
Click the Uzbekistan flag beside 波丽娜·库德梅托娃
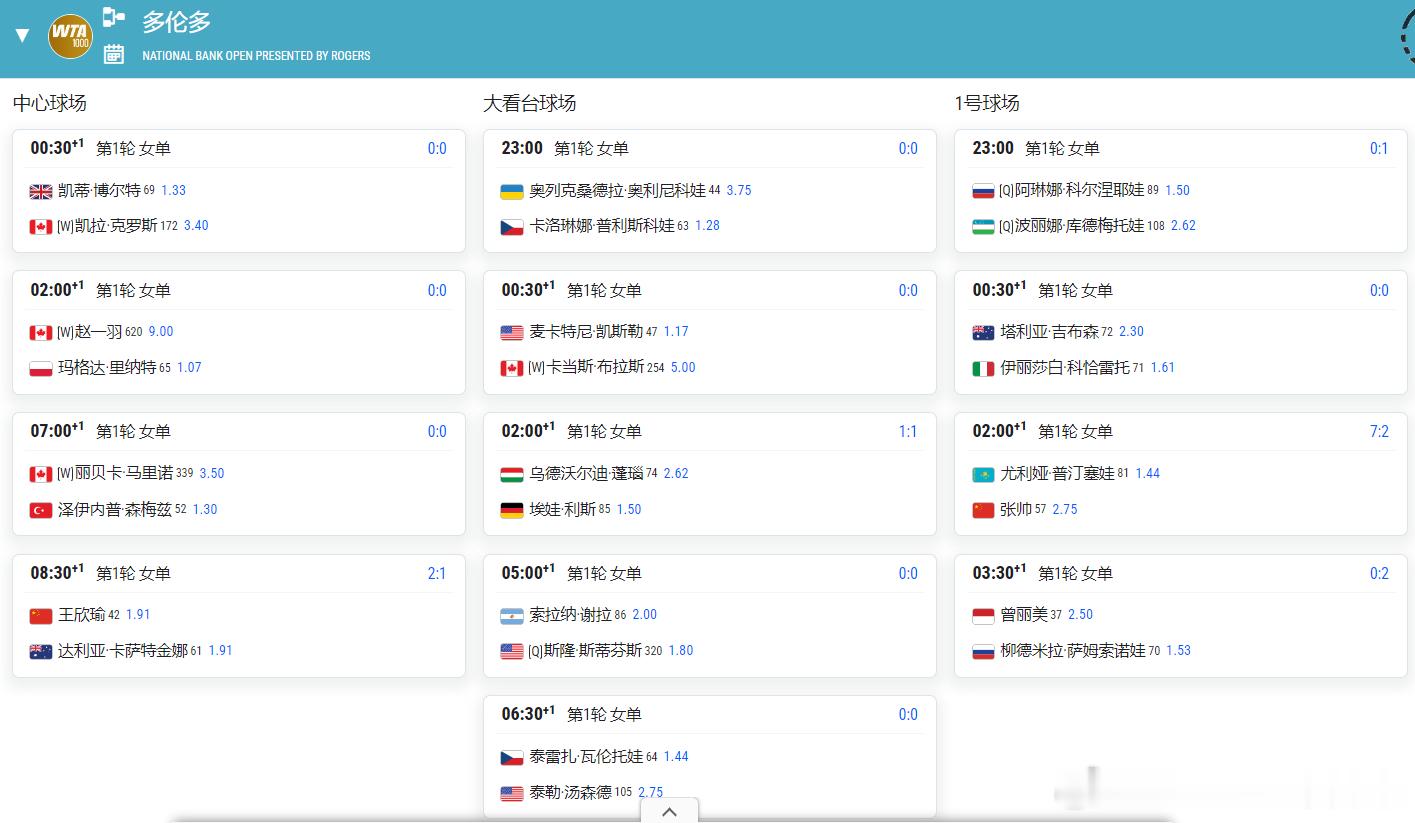[x=983, y=226]
